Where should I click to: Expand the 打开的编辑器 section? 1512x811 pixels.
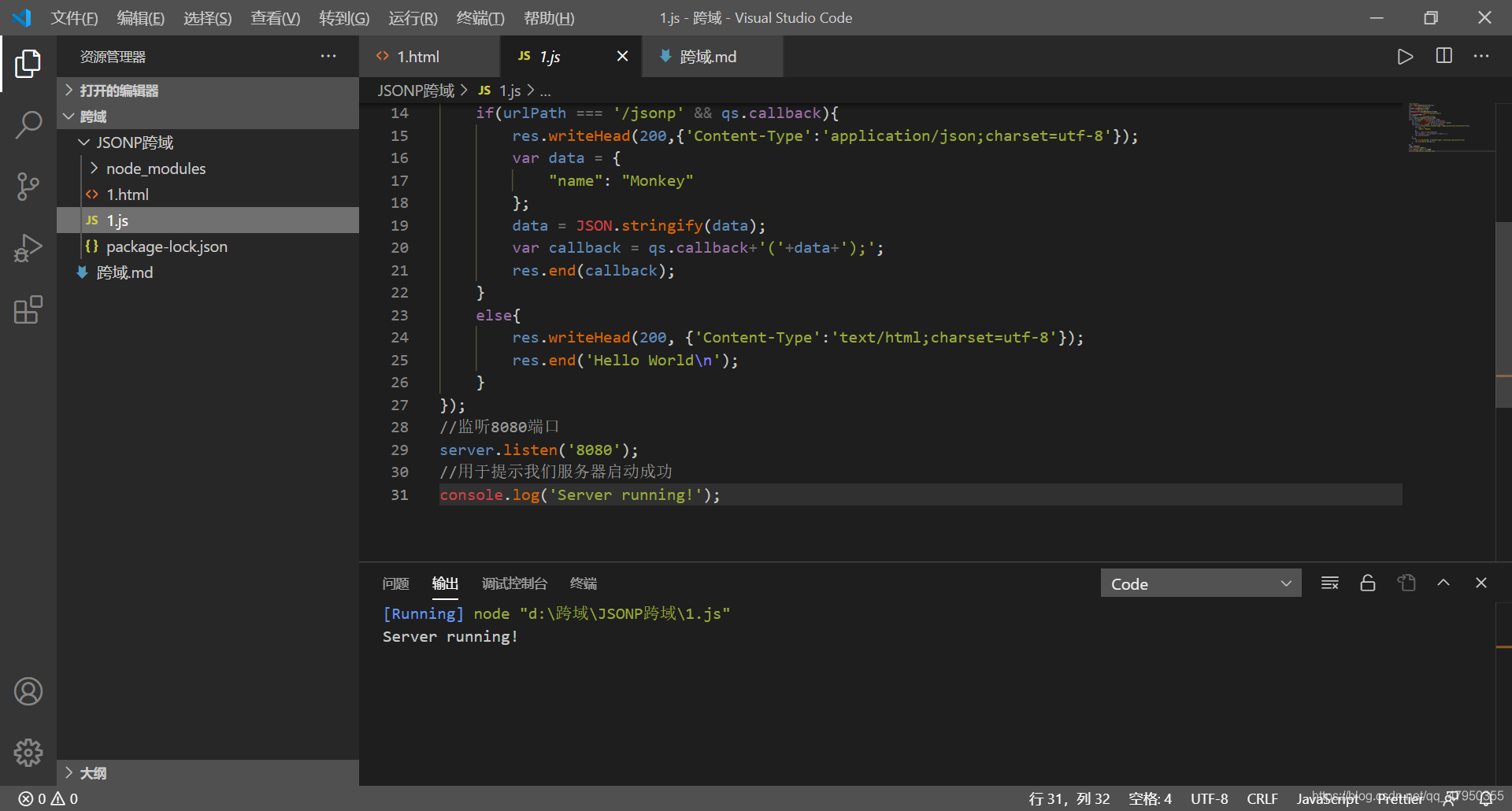click(208, 91)
